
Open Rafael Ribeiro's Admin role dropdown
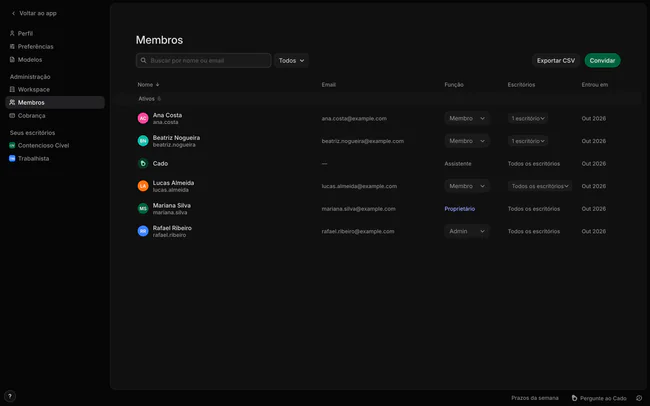pyautogui.click(x=467, y=231)
